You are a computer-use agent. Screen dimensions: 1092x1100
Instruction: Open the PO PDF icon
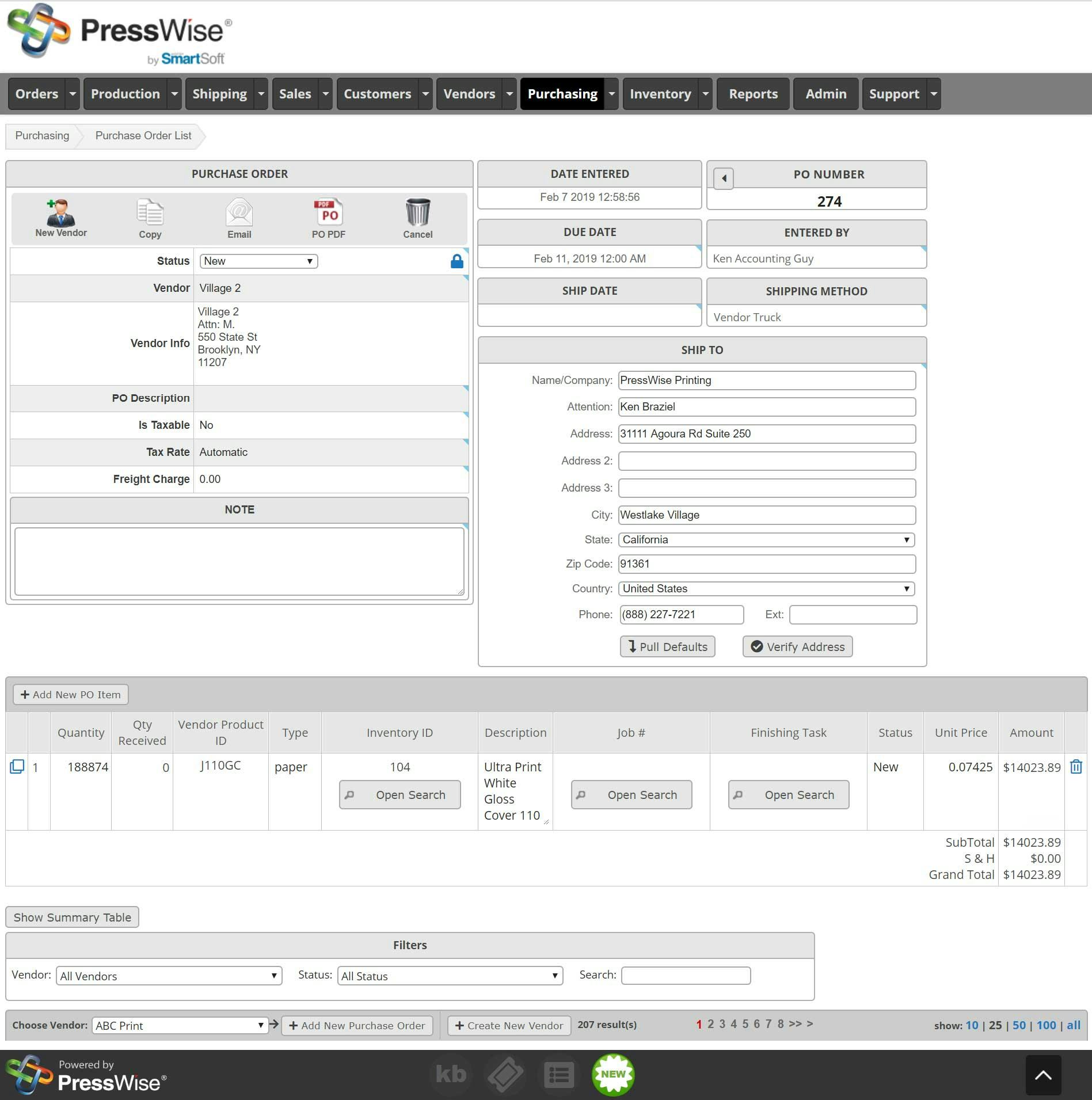click(x=329, y=219)
